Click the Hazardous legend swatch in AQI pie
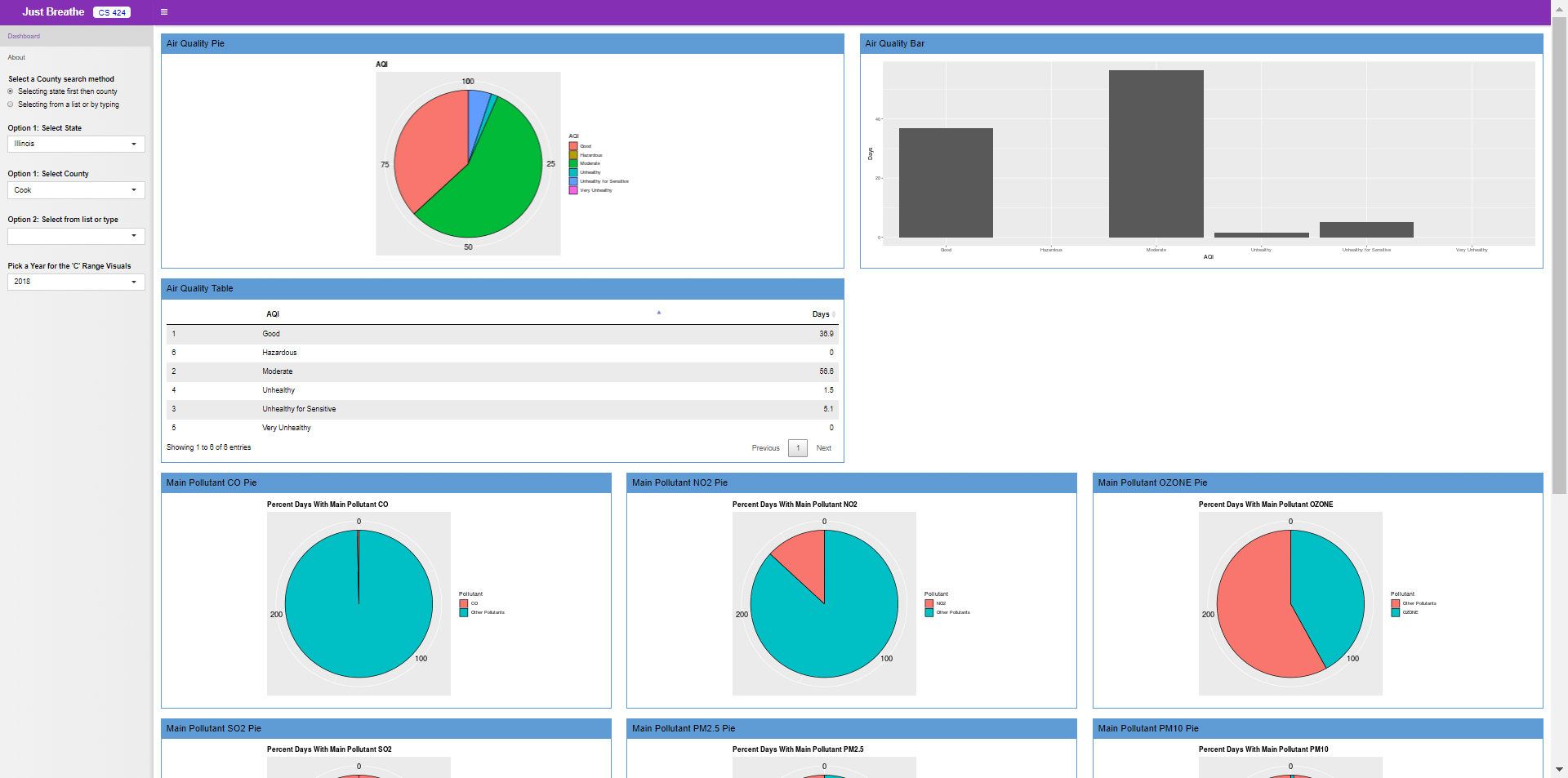 pos(573,155)
